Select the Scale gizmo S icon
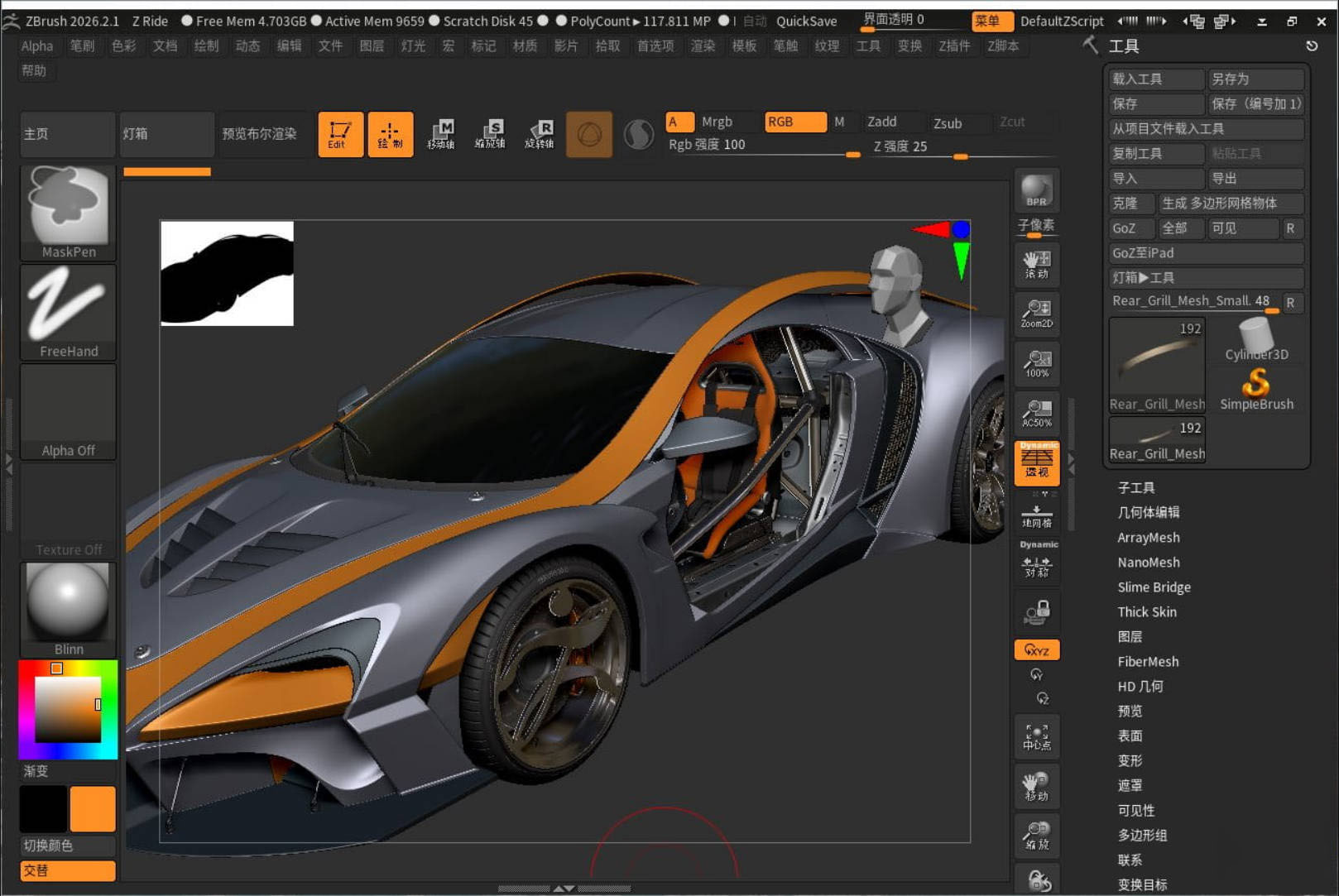The height and width of the screenshot is (896, 1339). pos(490,134)
